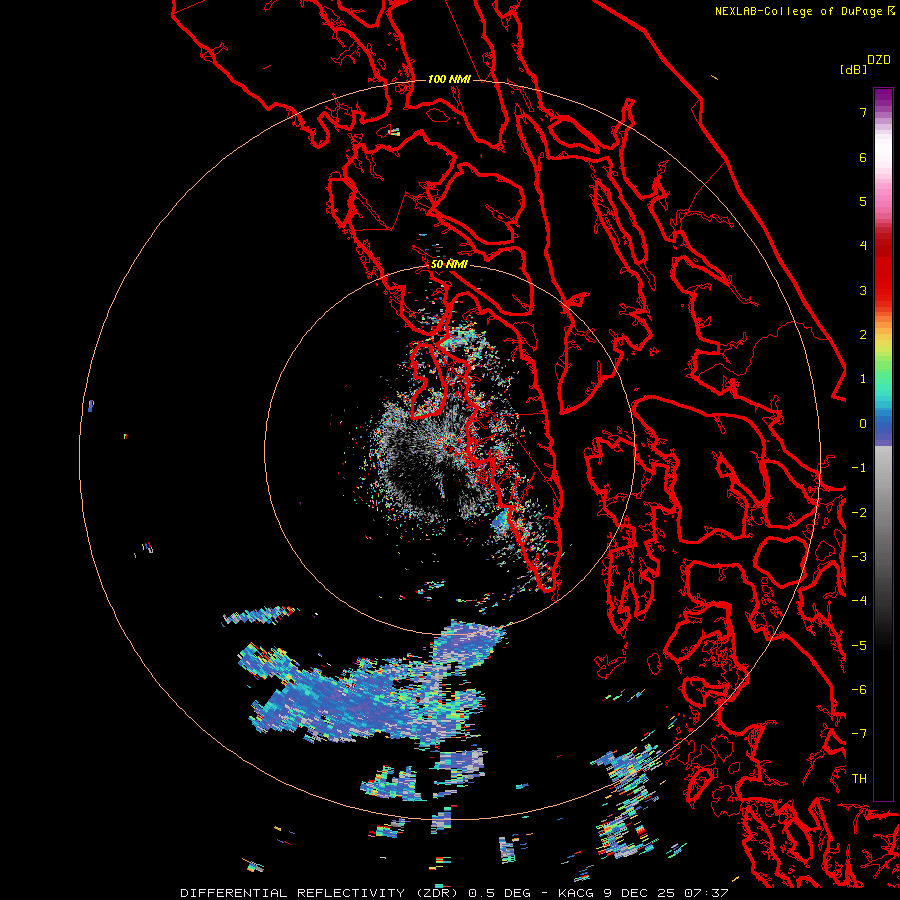Click the 0.5 DEG elevation text

point(499,893)
